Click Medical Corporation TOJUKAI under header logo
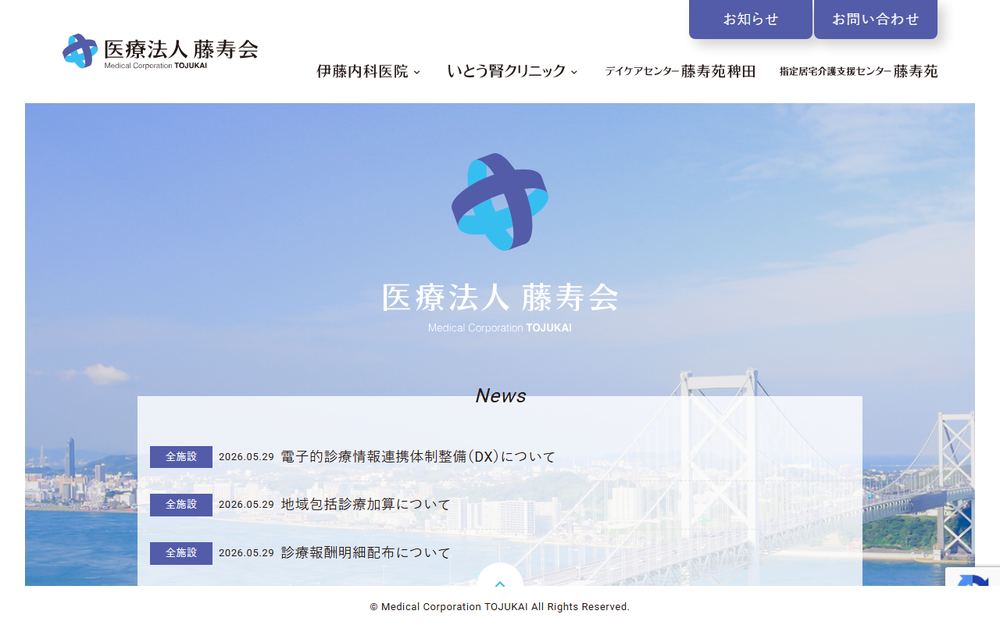 156,66
